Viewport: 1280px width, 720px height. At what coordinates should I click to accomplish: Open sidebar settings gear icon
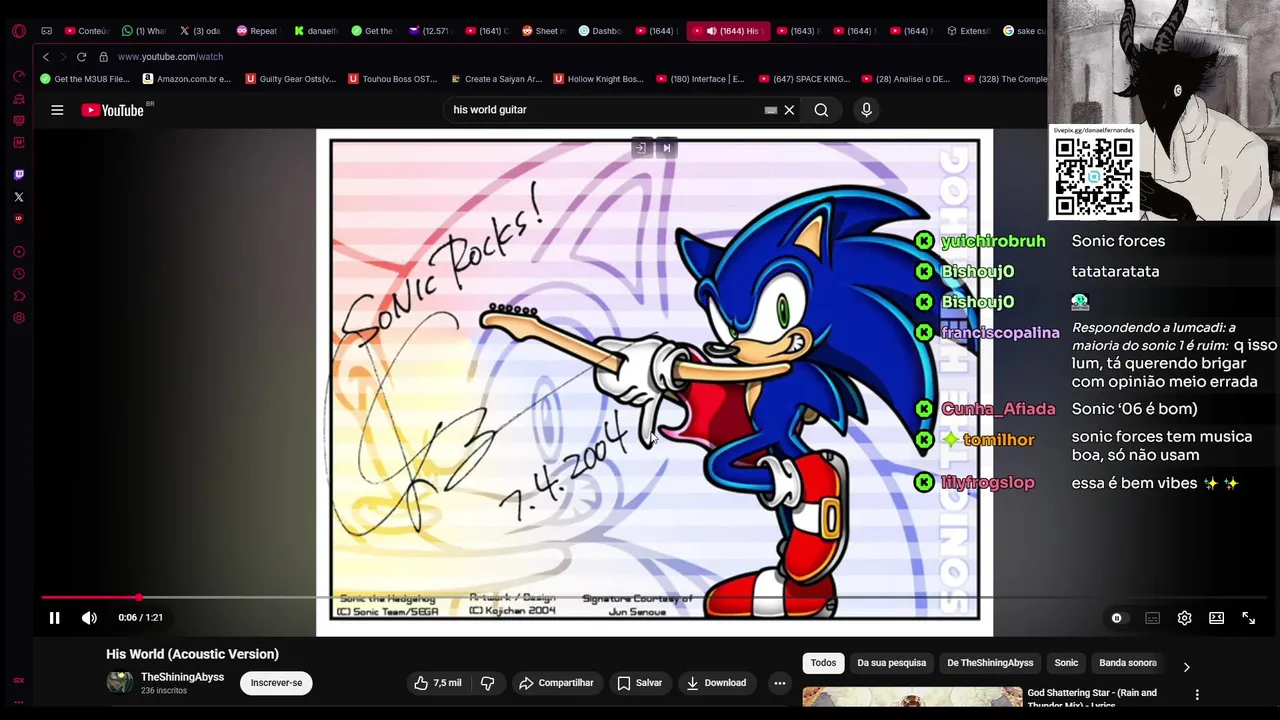[x=18, y=318]
